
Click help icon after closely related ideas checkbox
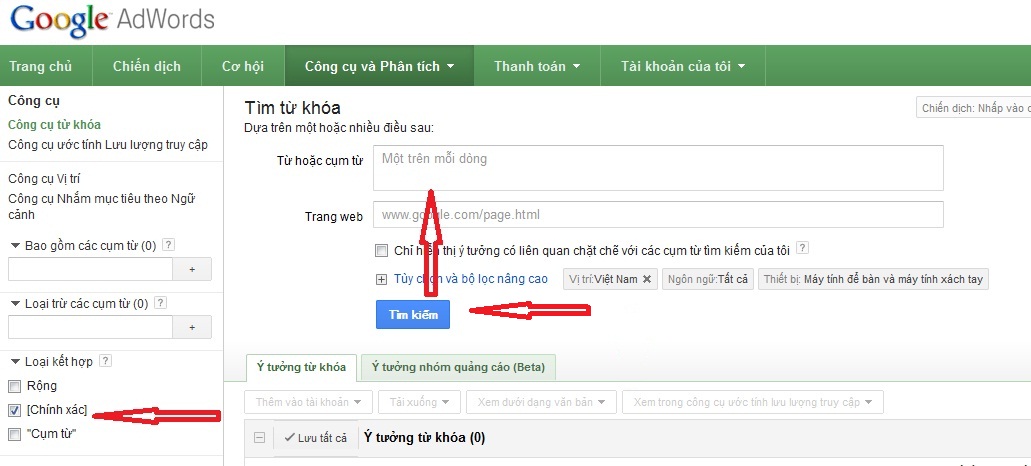point(802,248)
